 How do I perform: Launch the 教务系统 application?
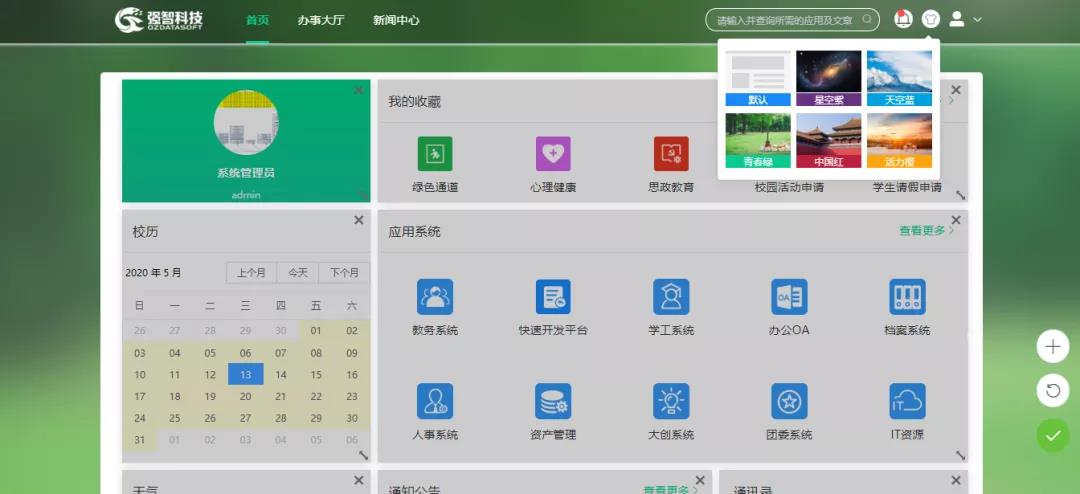(435, 296)
